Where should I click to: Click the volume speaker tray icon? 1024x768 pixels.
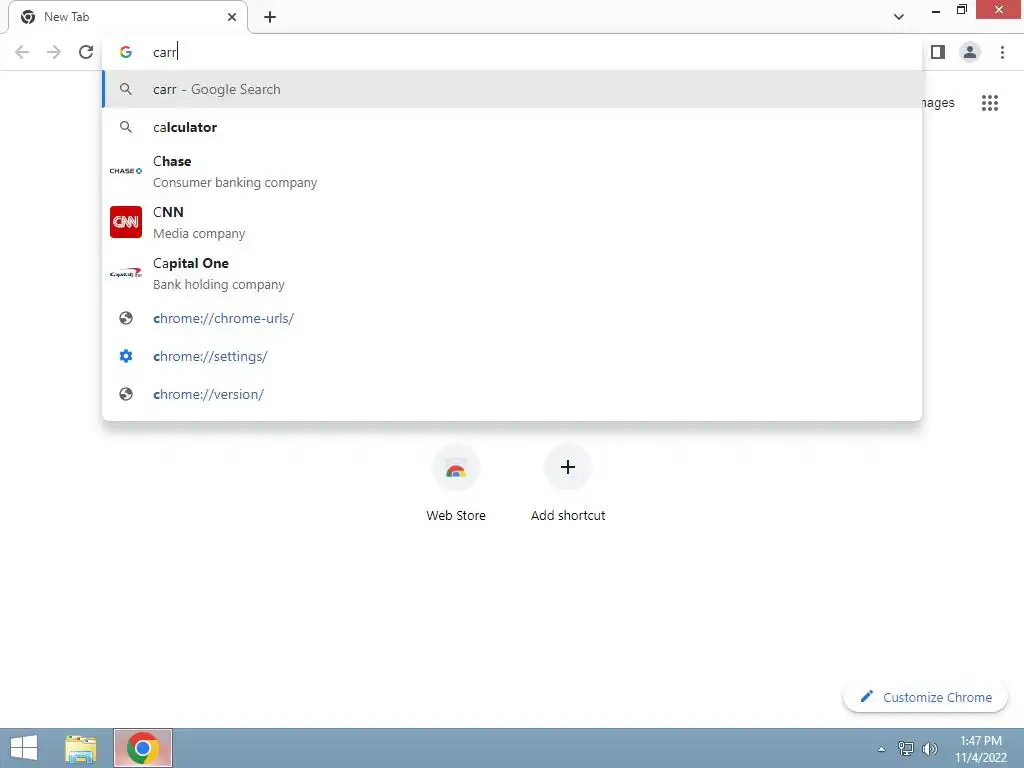(x=930, y=749)
